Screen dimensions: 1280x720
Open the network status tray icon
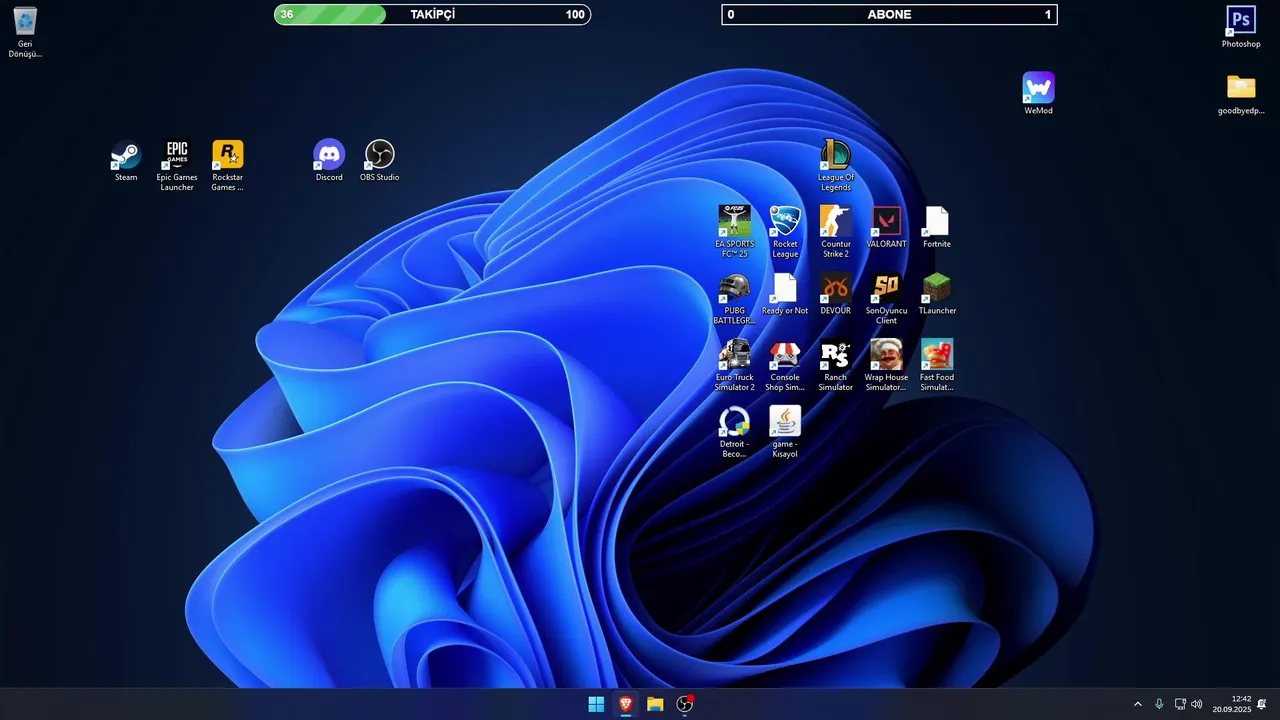(1180, 704)
